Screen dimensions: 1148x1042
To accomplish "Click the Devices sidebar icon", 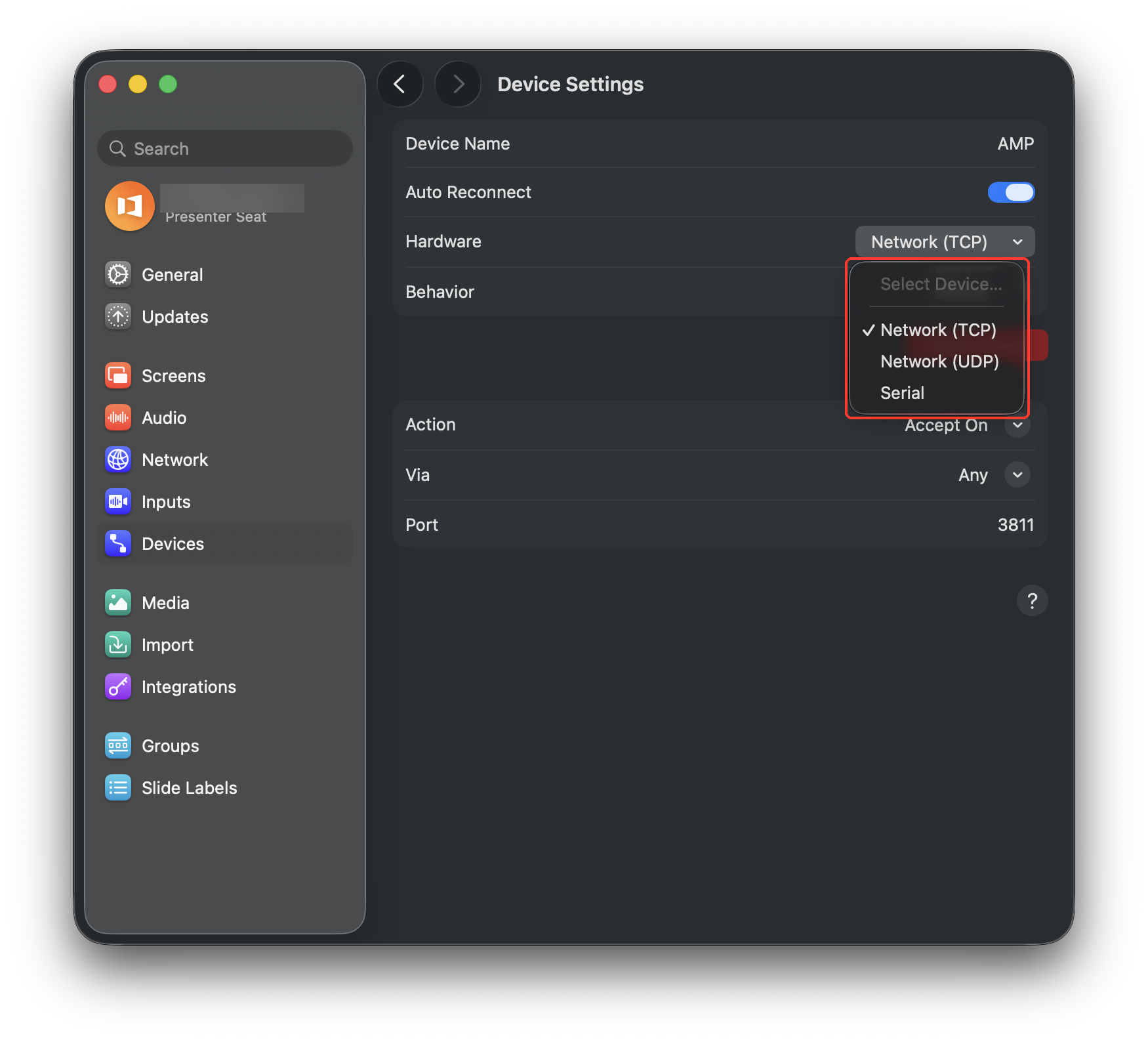I will 118,543.
